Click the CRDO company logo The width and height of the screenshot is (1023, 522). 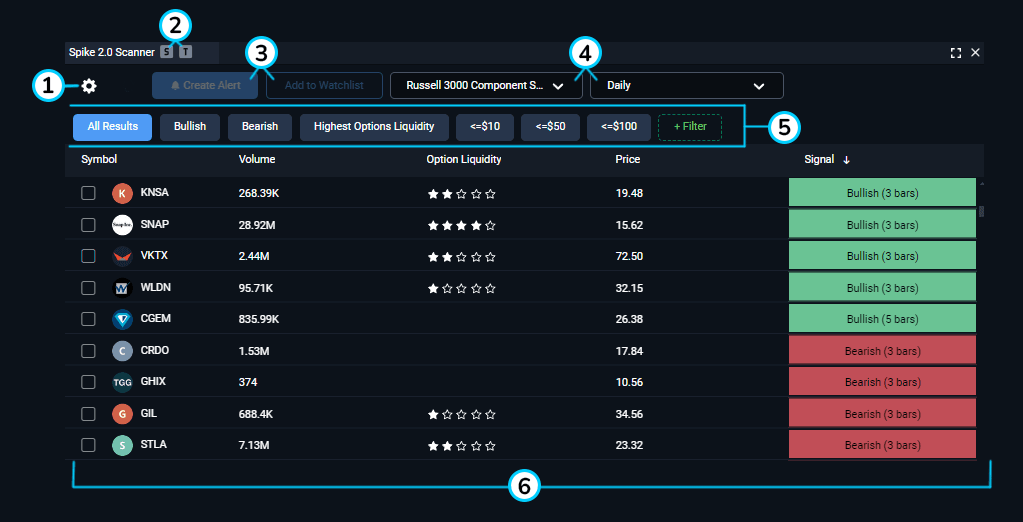pyautogui.click(x=122, y=351)
